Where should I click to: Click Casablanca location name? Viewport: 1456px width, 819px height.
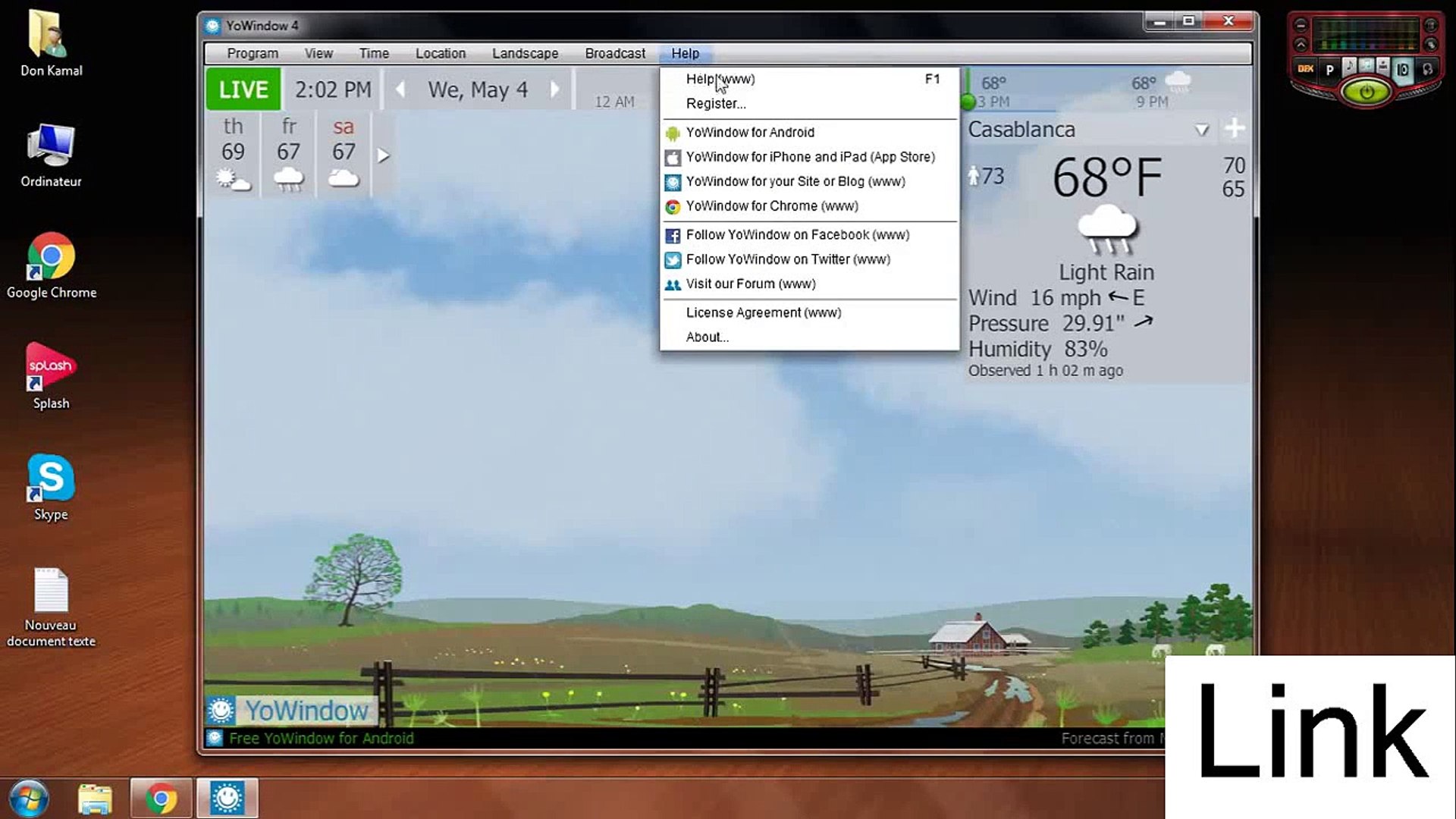coord(1021,130)
